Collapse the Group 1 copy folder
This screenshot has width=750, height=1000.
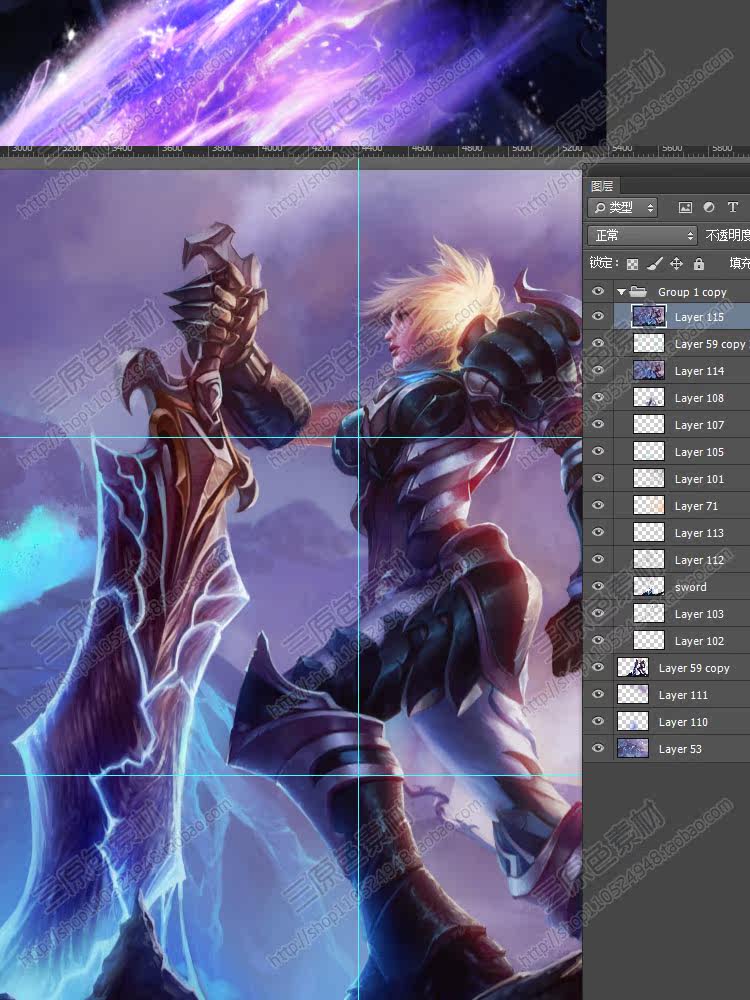coord(621,292)
